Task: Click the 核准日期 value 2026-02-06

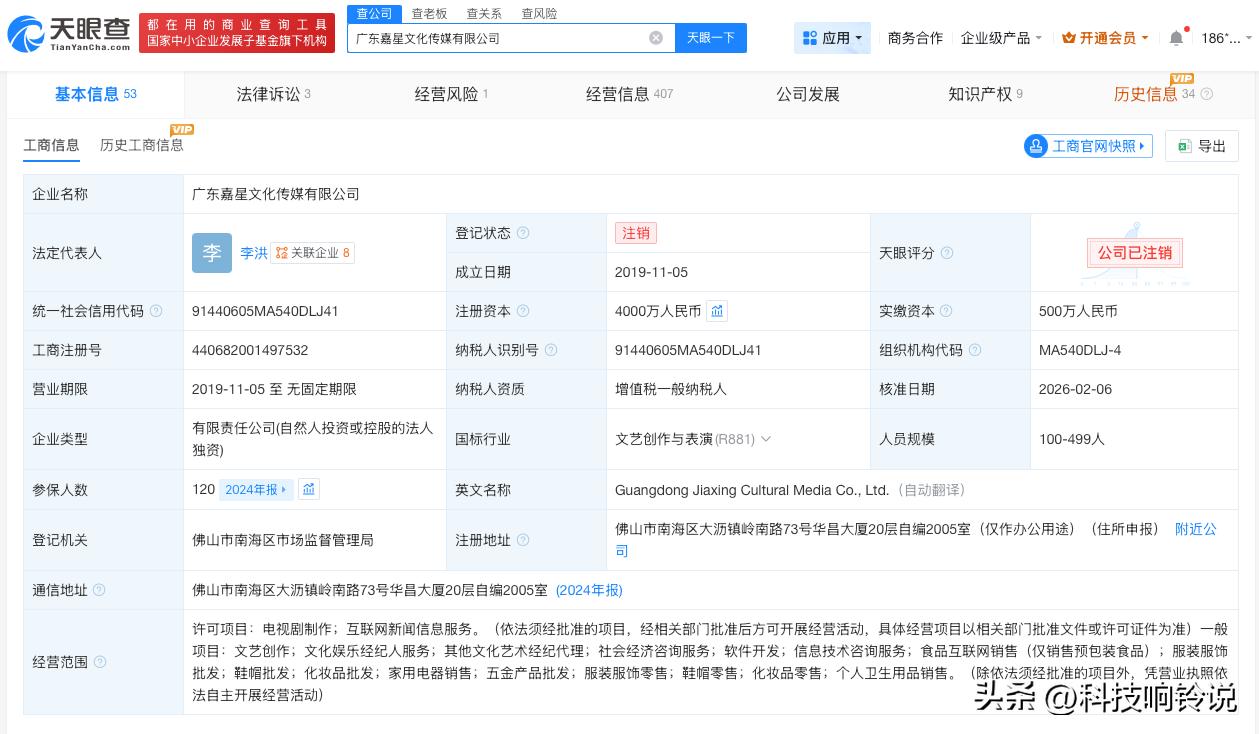Action: coord(1075,389)
